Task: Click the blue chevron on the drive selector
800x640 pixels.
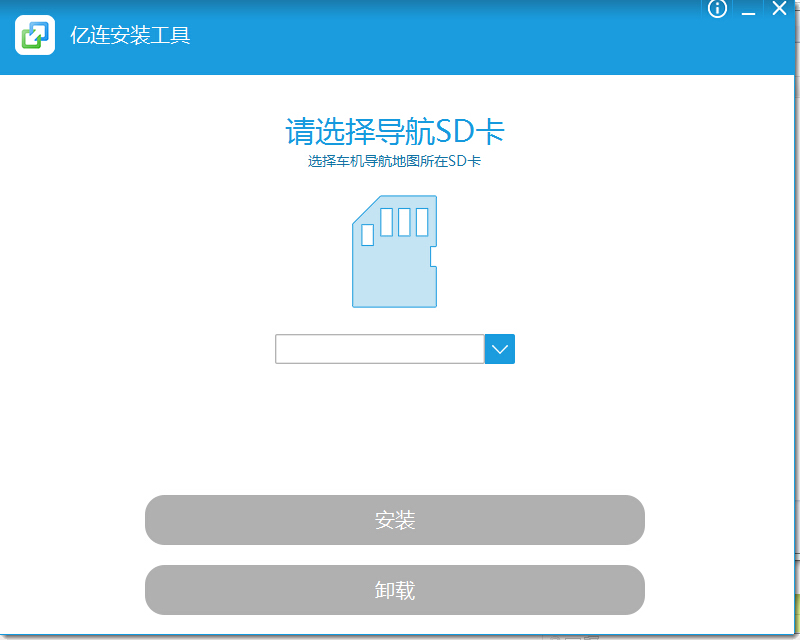Action: coord(499,348)
